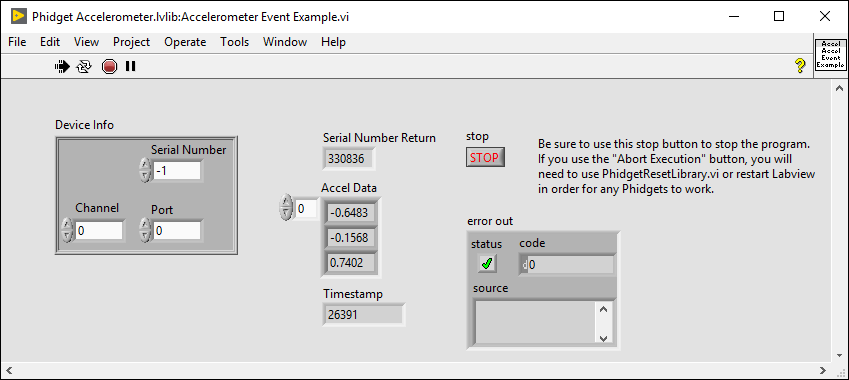This screenshot has height=380, width=849.
Task: Open the File menu
Action: click(17, 42)
